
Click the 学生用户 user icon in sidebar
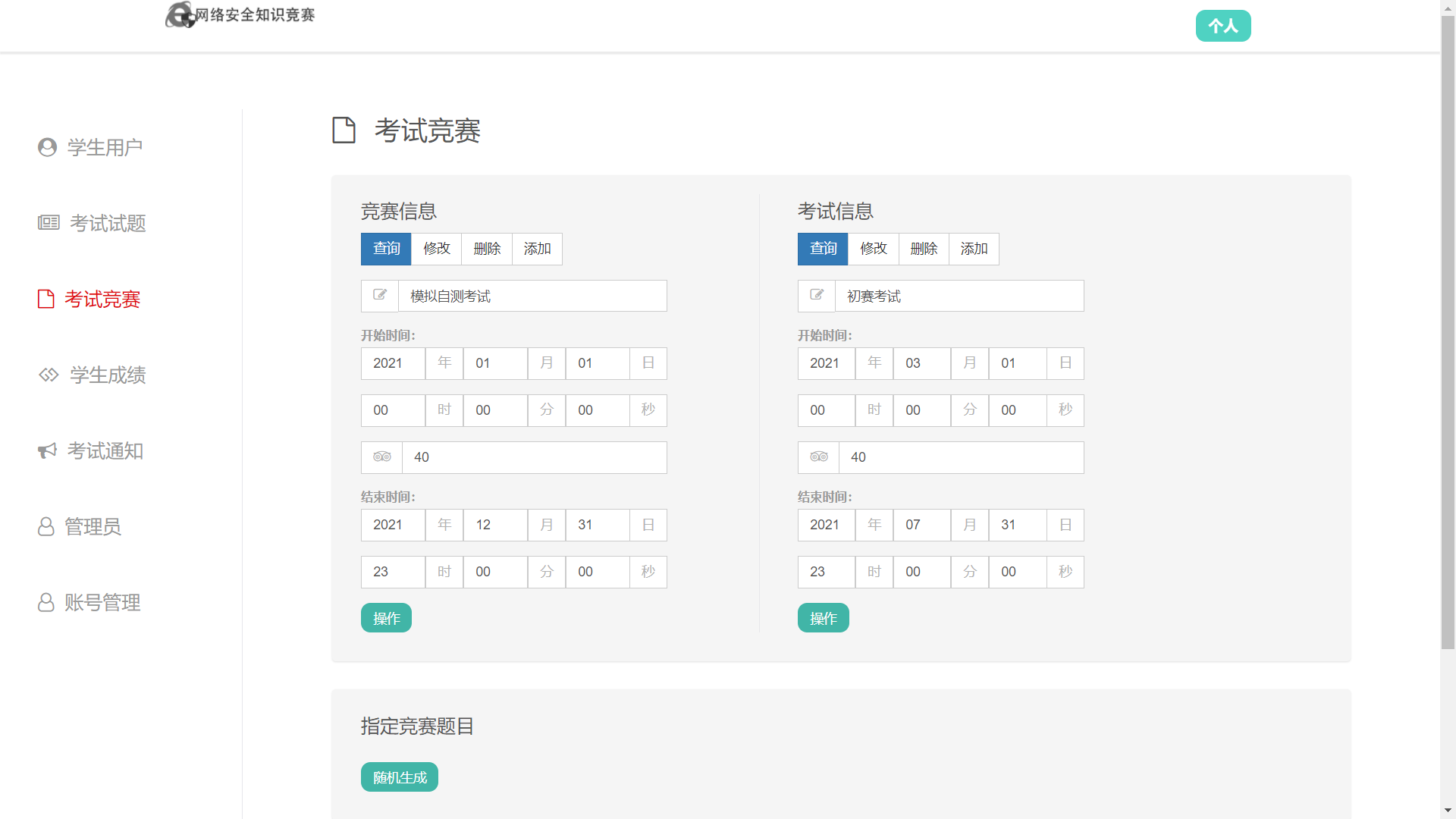pyautogui.click(x=47, y=147)
